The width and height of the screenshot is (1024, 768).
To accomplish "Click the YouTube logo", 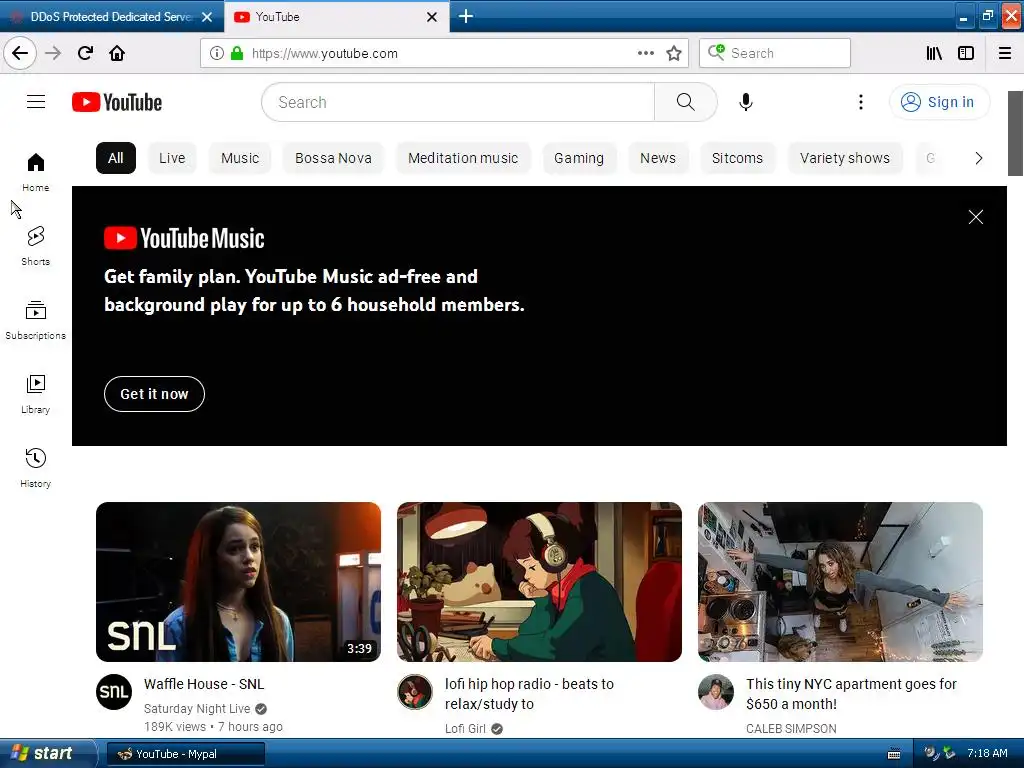I will coord(117,102).
